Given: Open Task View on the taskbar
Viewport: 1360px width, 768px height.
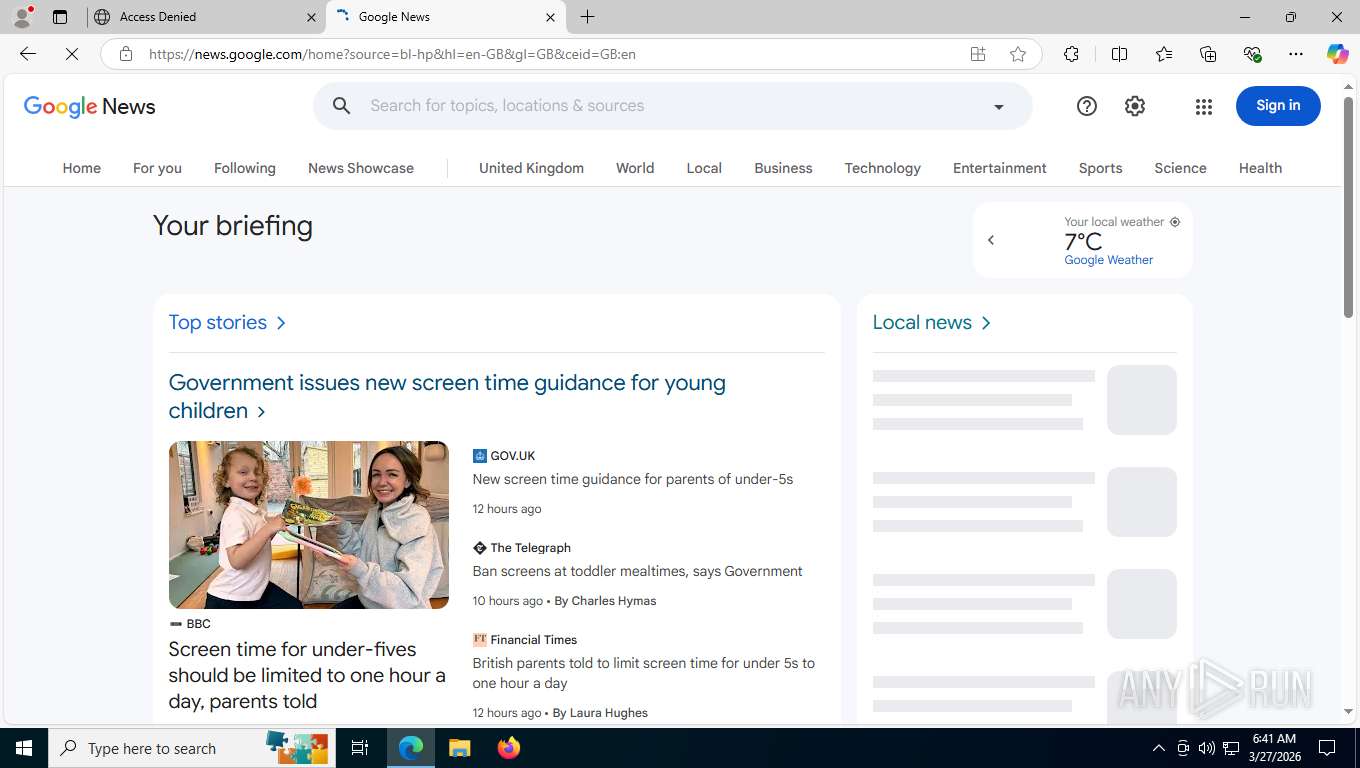Looking at the screenshot, I should click(x=360, y=748).
